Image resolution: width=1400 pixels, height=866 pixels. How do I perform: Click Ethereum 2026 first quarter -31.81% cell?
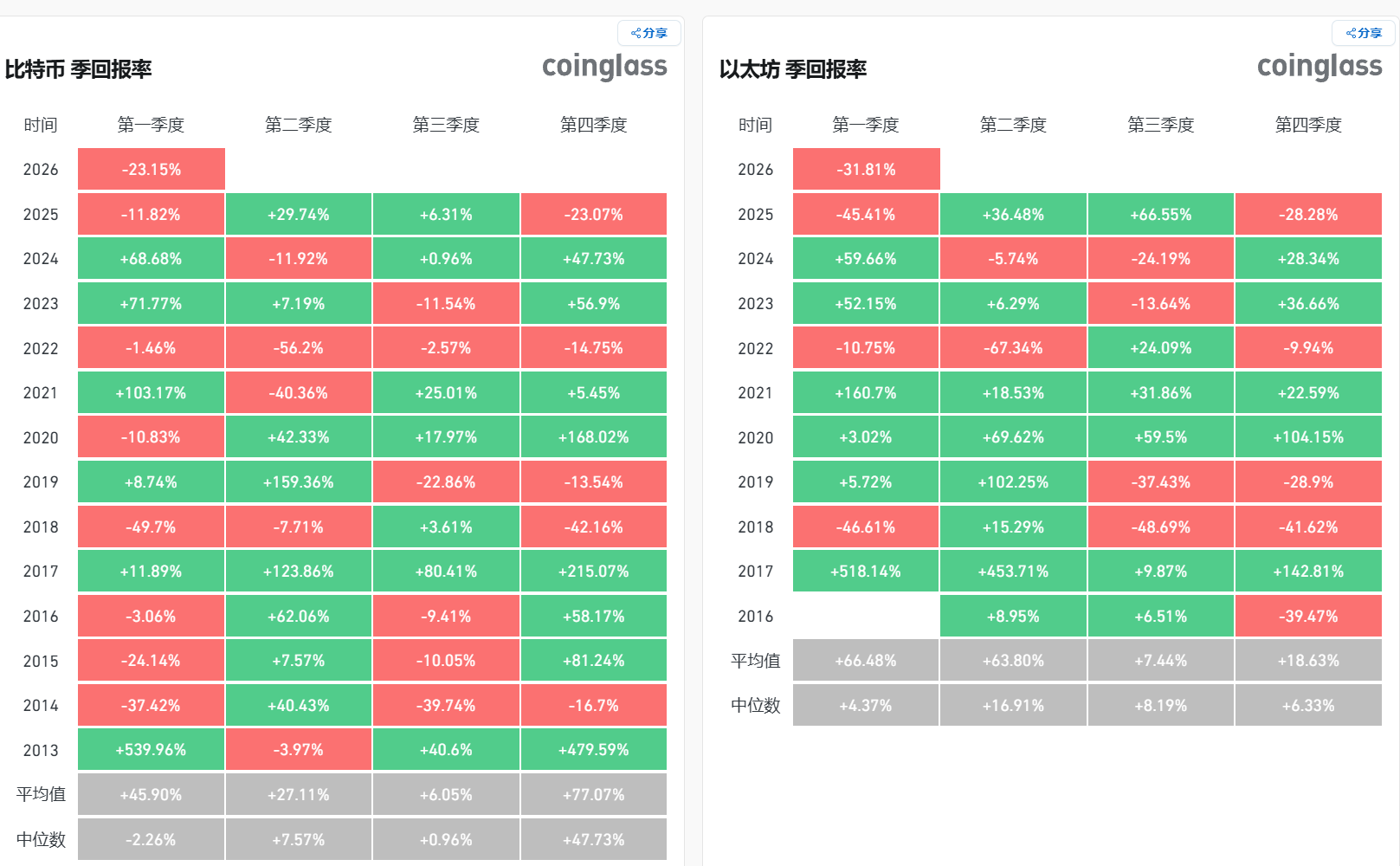[866, 170]
